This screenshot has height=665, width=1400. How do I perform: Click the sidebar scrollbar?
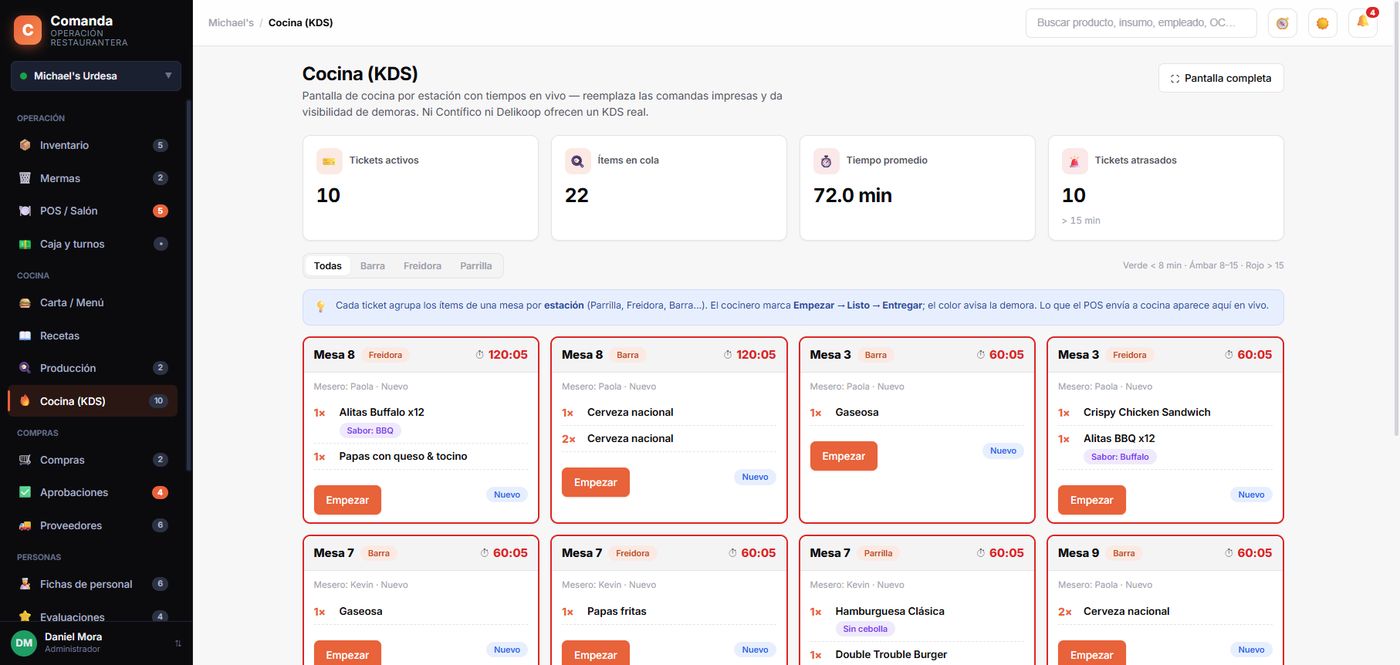[x=188, y=285]
